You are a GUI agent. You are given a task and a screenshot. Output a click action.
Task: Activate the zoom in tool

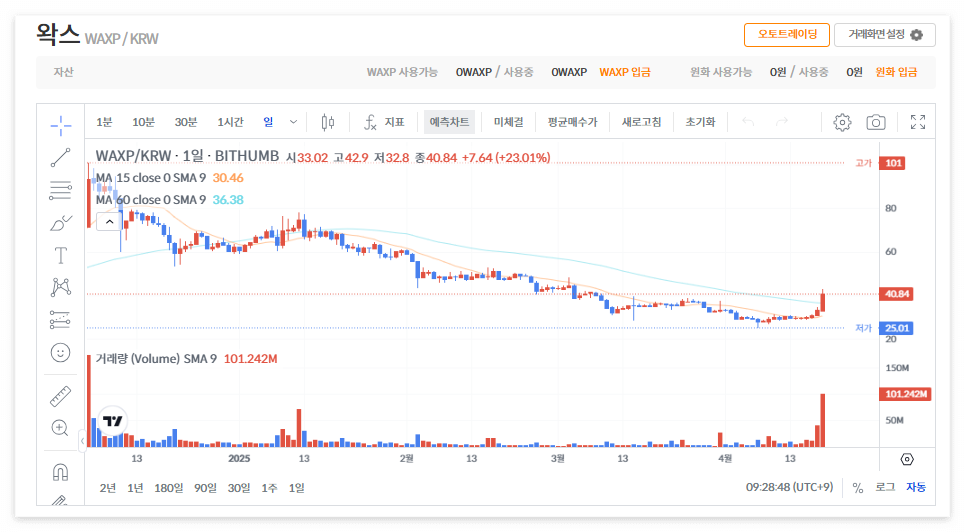click(60, 428)
